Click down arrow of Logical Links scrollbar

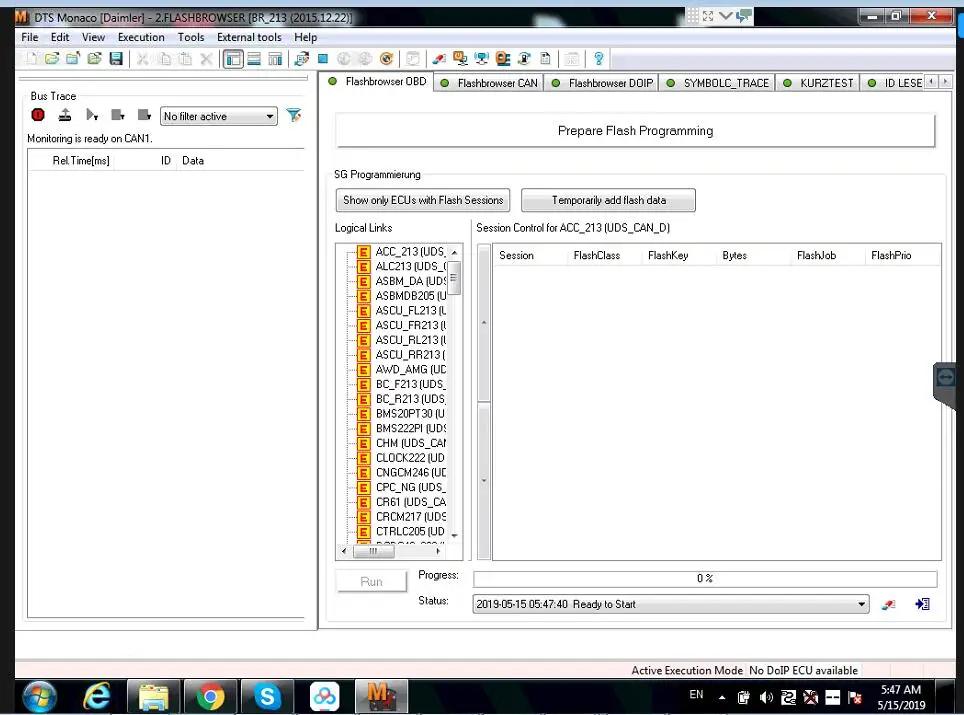point(454,535)
